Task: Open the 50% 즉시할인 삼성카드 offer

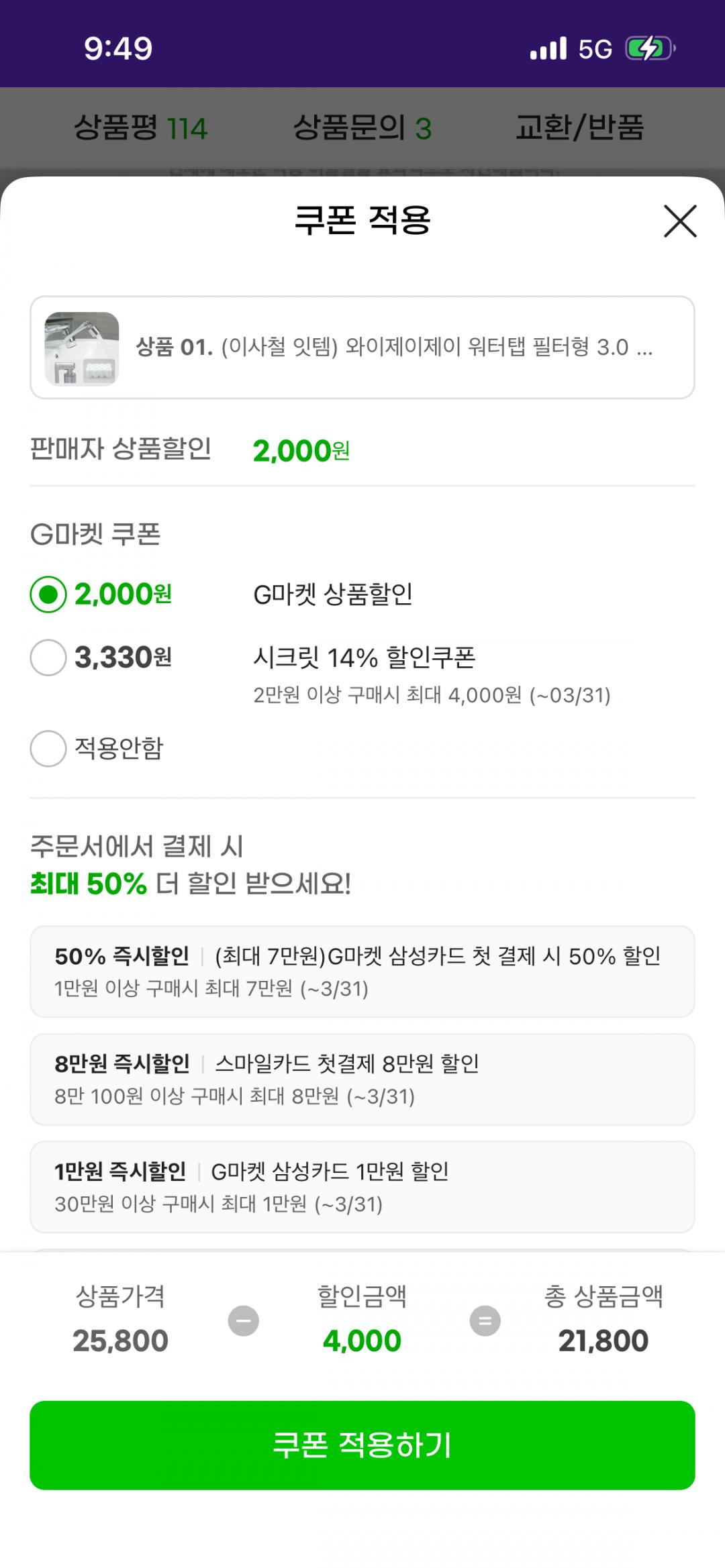Action: [362, 972]
